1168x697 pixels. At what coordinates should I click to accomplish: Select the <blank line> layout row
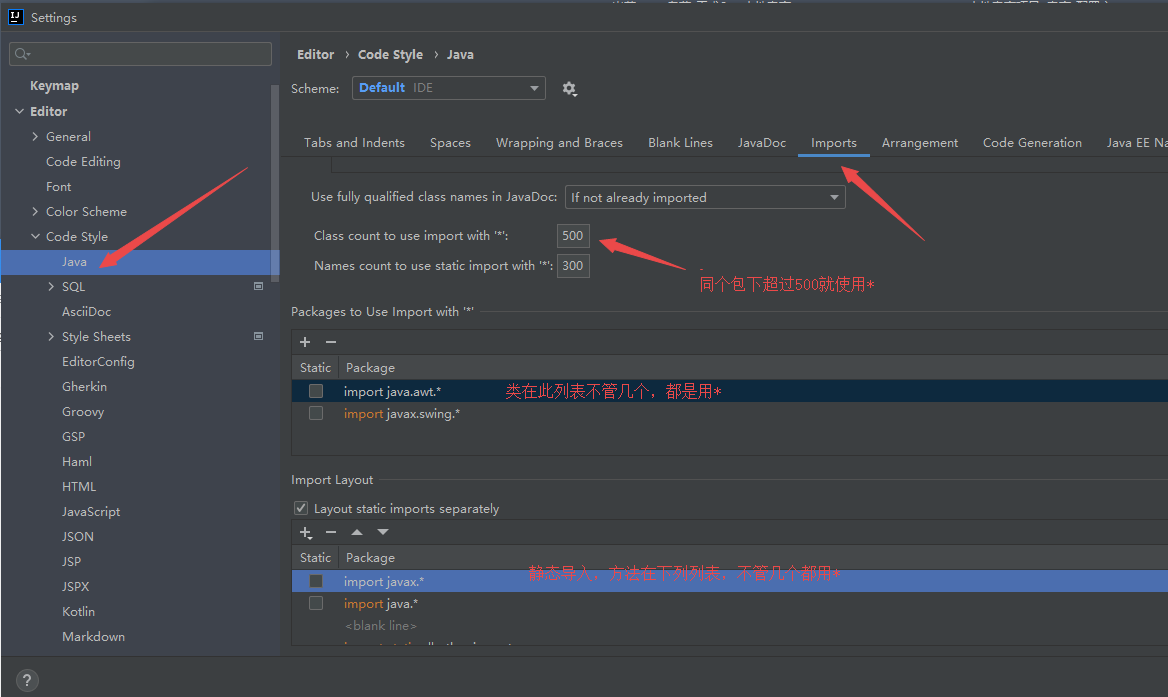(x=730, y=626)
